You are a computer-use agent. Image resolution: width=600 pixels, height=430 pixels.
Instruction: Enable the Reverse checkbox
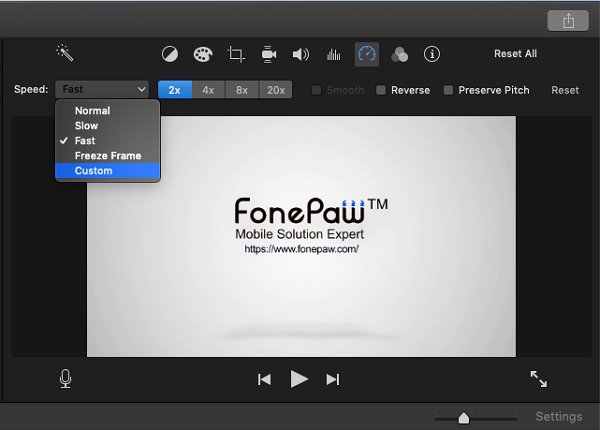click(381, 90)
